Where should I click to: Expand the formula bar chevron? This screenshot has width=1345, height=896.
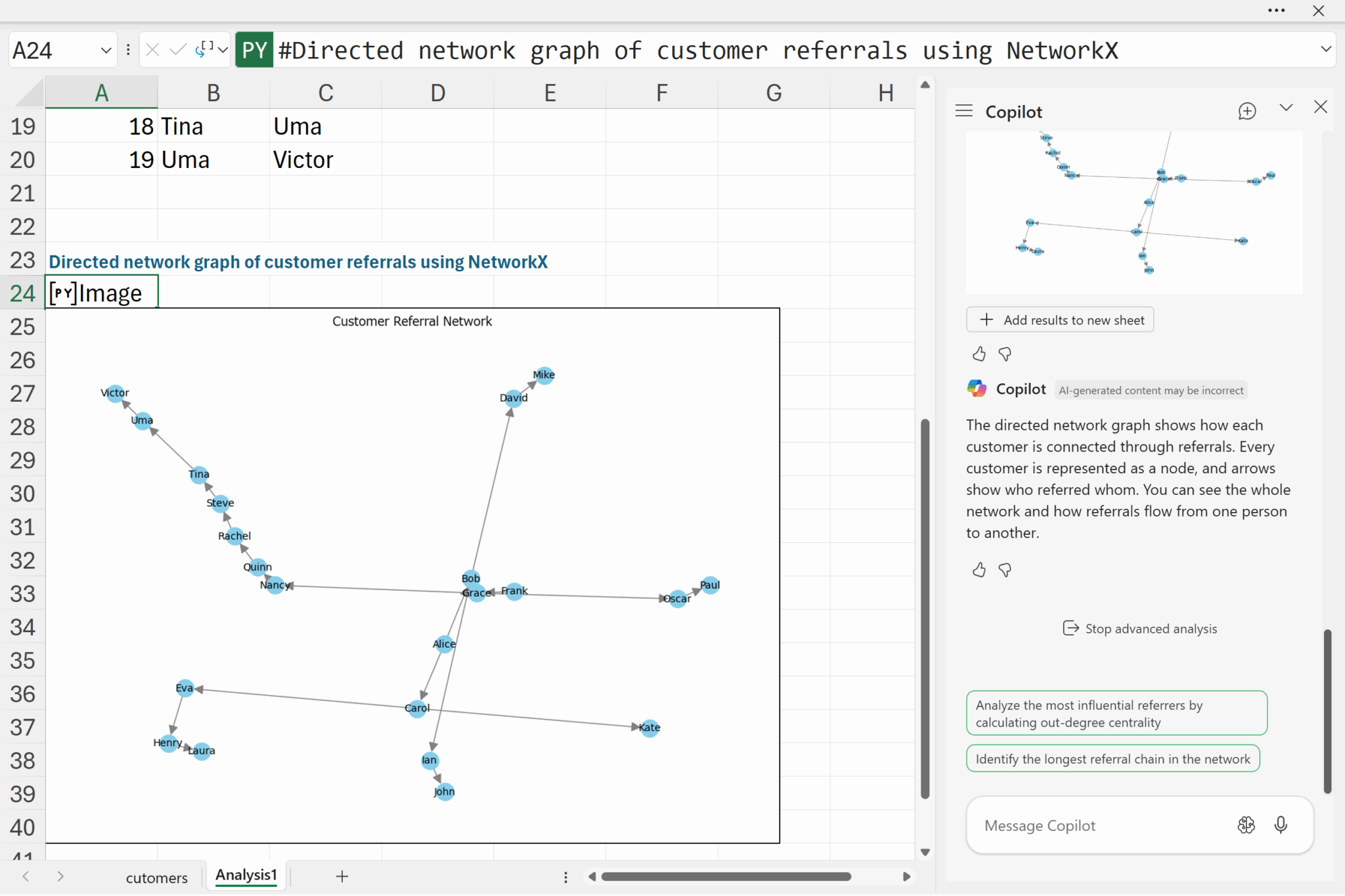[1325, 49]
